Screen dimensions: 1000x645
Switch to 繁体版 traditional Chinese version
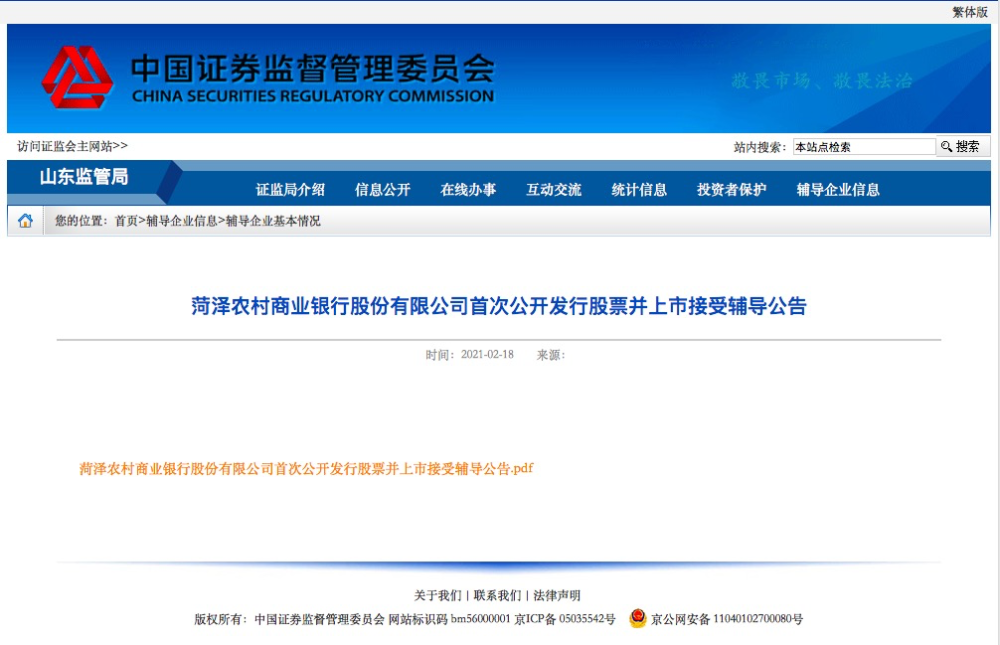969,12
